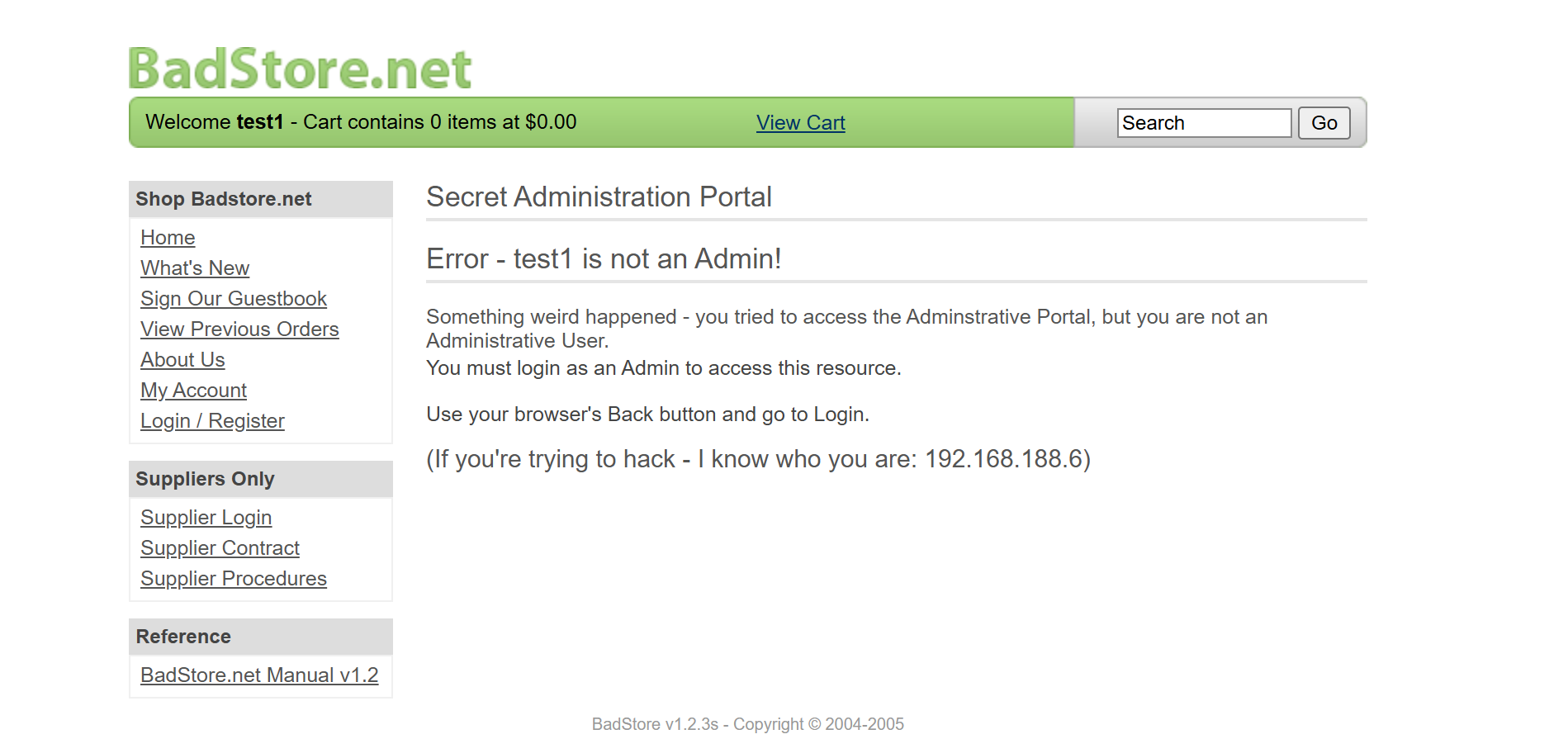Click the footer copyright text

[x=747, y=724]
